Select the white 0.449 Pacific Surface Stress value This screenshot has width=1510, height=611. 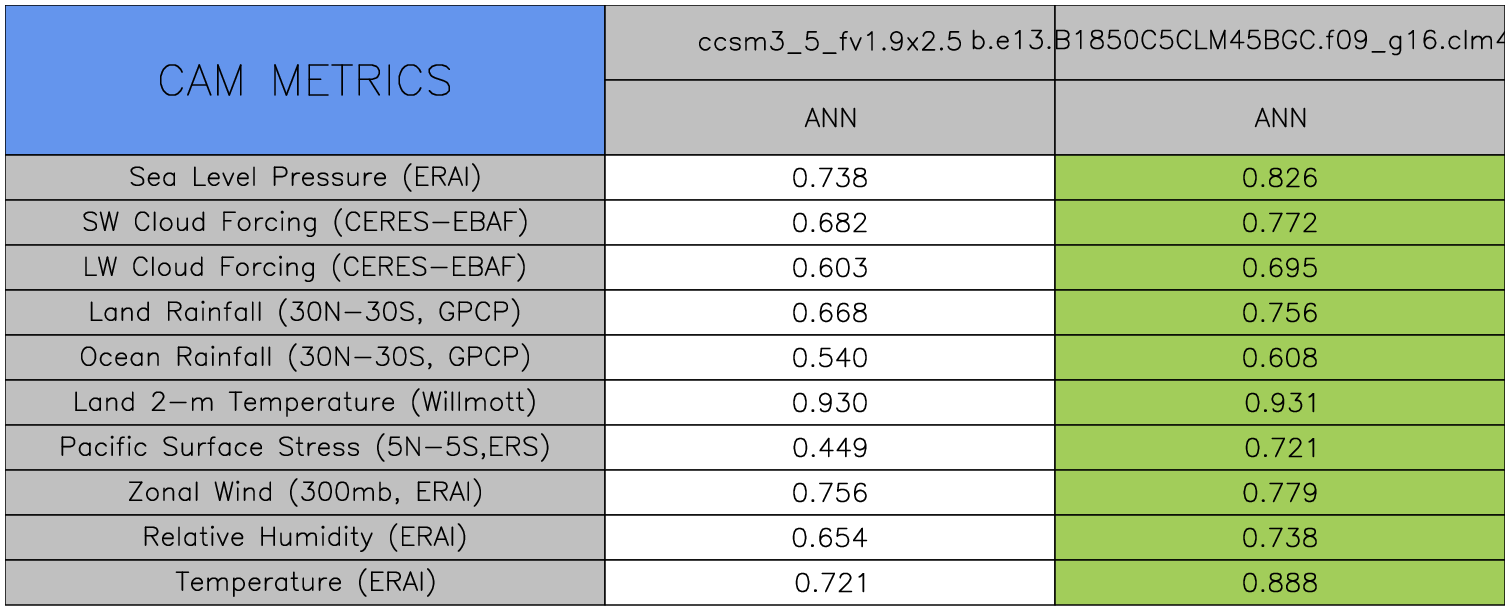coord(830,448)
